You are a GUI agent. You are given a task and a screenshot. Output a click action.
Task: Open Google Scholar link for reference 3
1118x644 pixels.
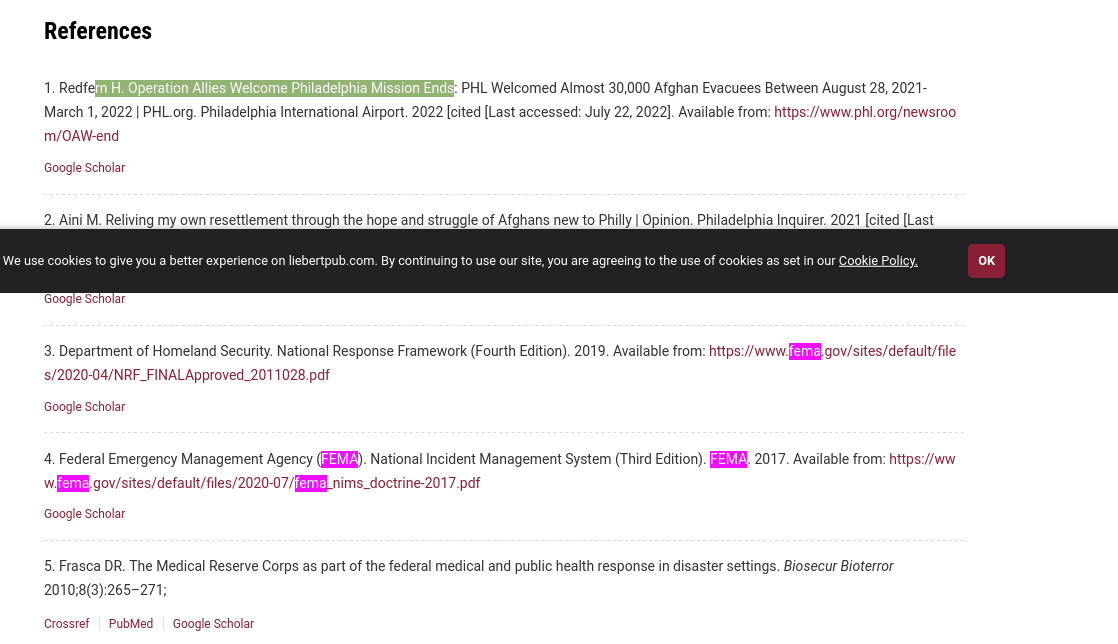tap(85, 407)
